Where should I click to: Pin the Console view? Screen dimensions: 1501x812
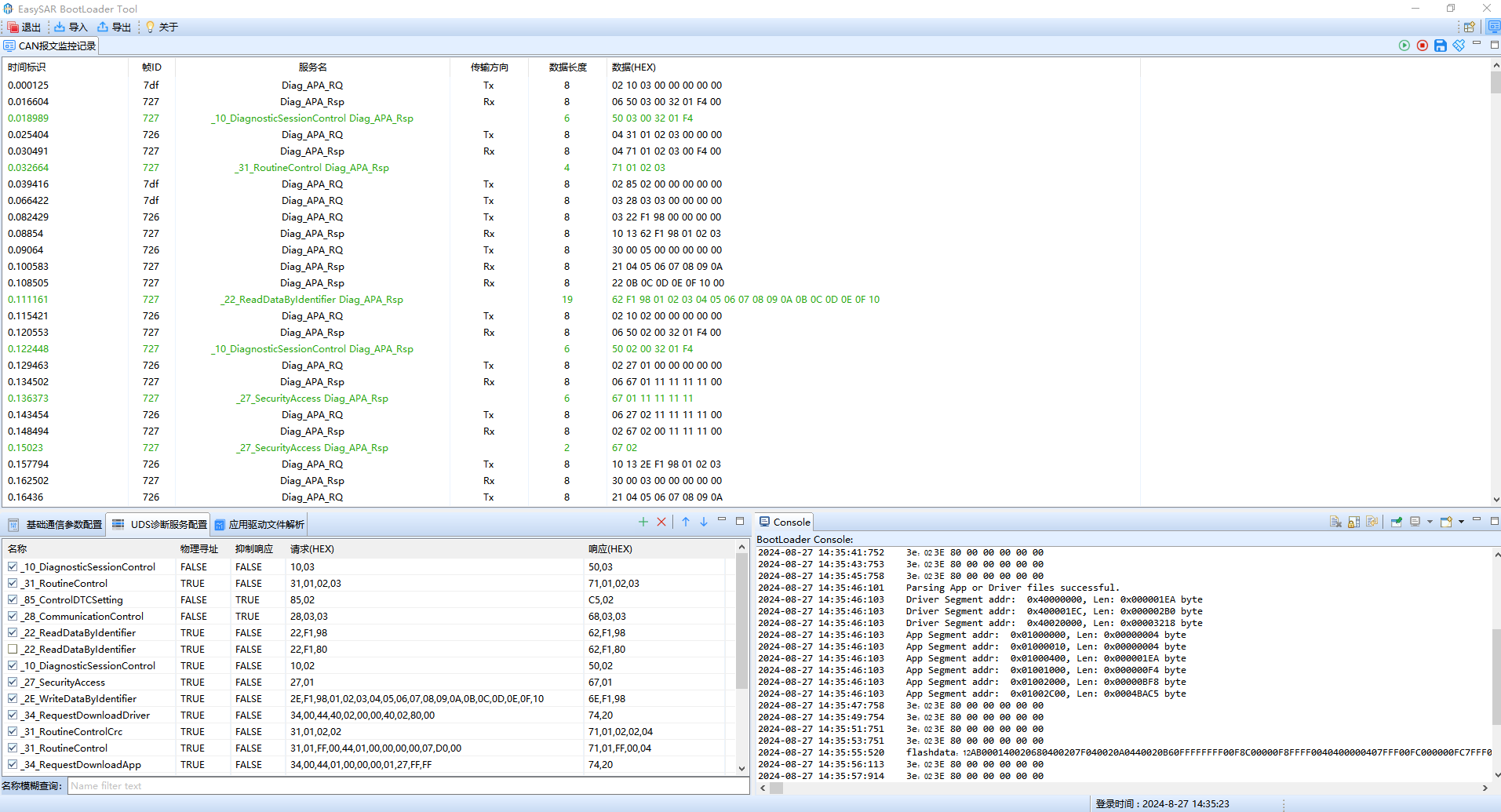tap(1397, 522)
